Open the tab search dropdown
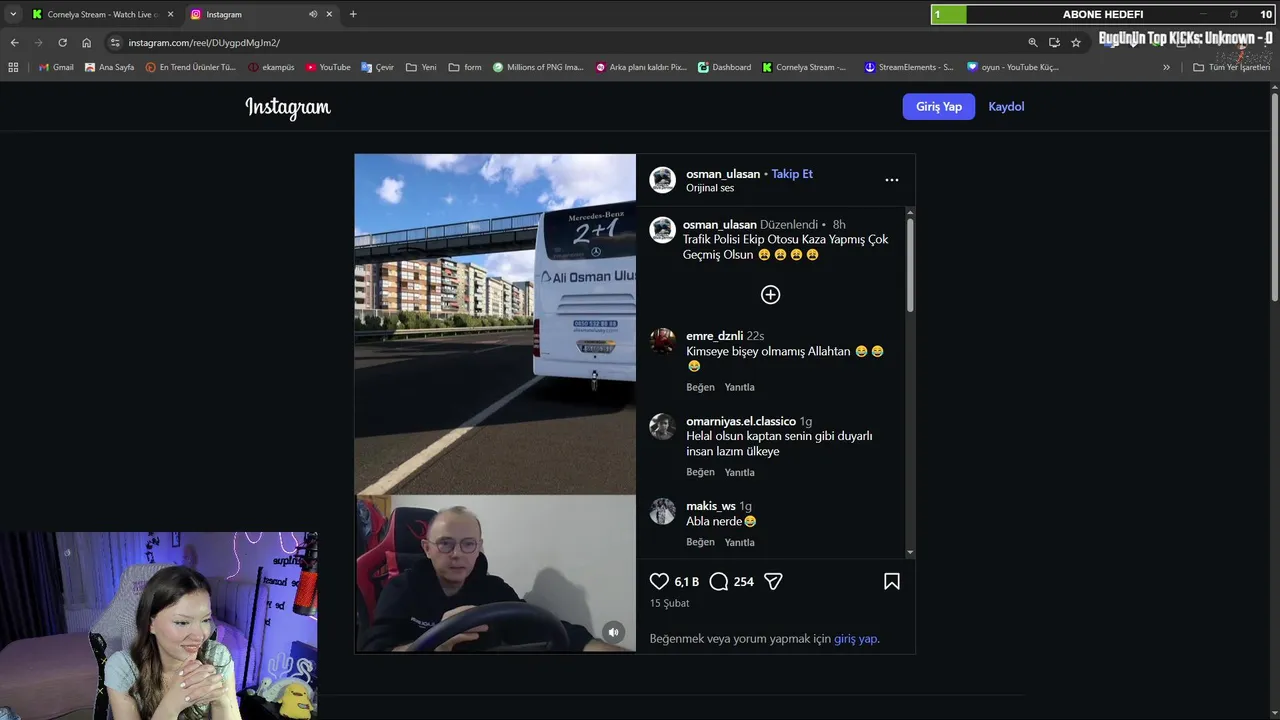Screen dimensions: 1280x720 point(13,14)
